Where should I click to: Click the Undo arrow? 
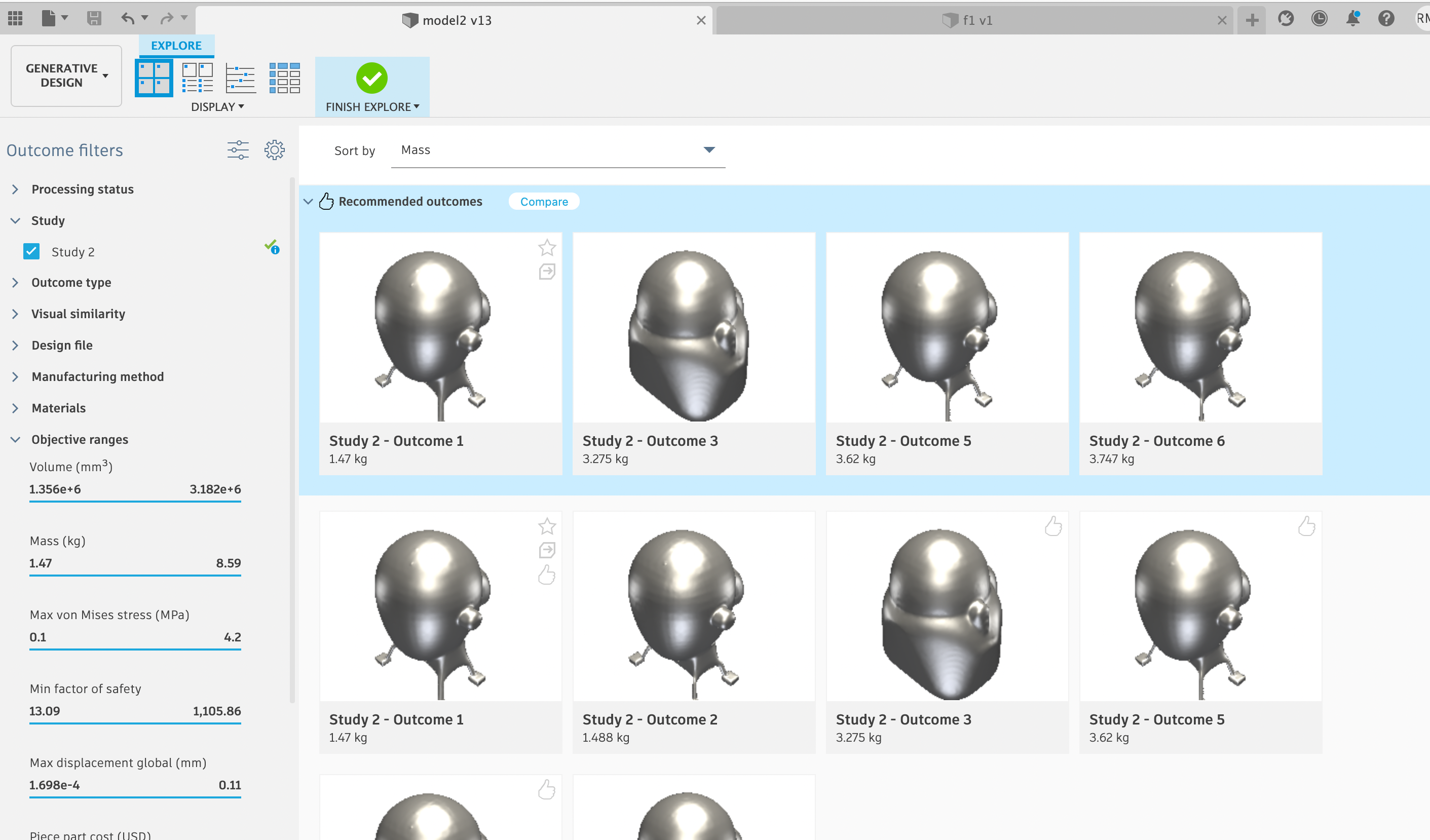[x=128, y=19]
